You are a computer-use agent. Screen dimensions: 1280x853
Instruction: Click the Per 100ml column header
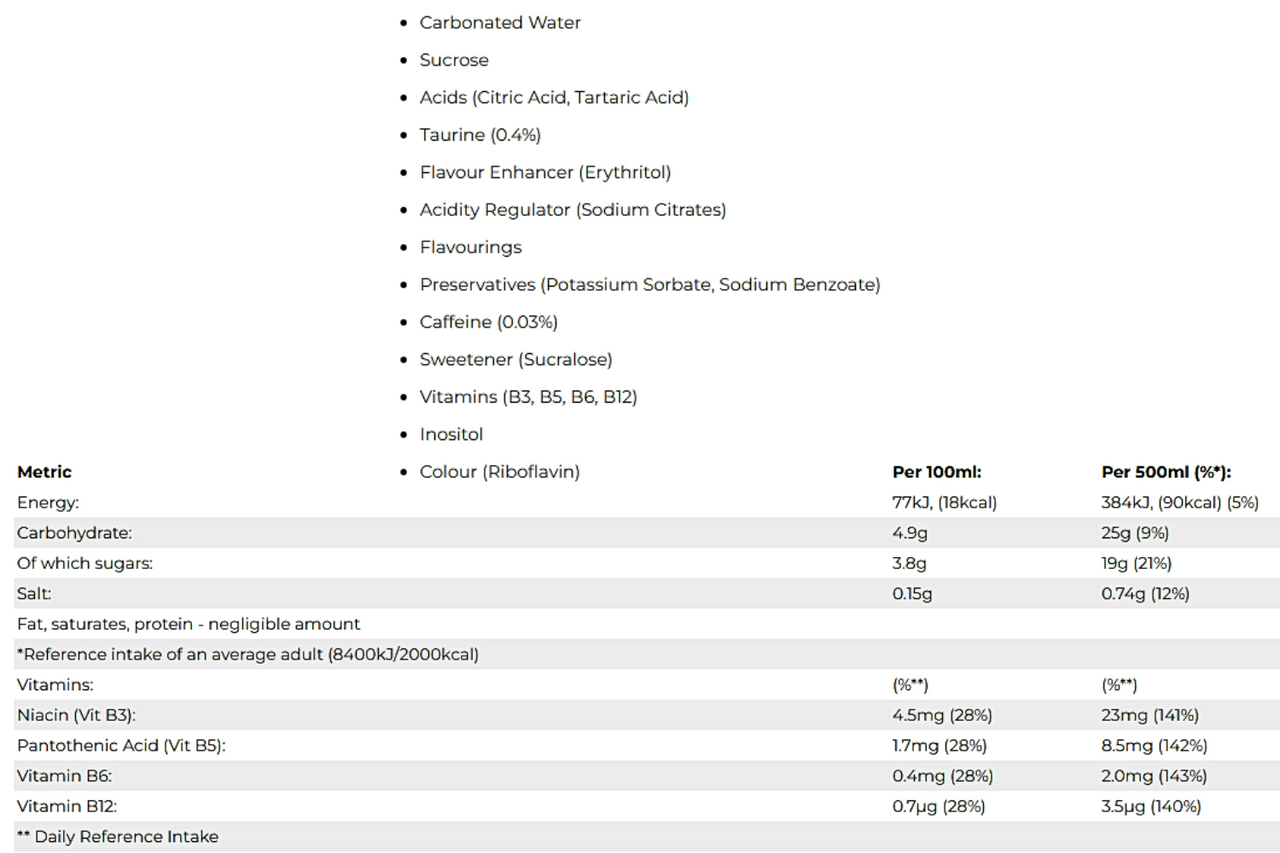pos(937,472)
